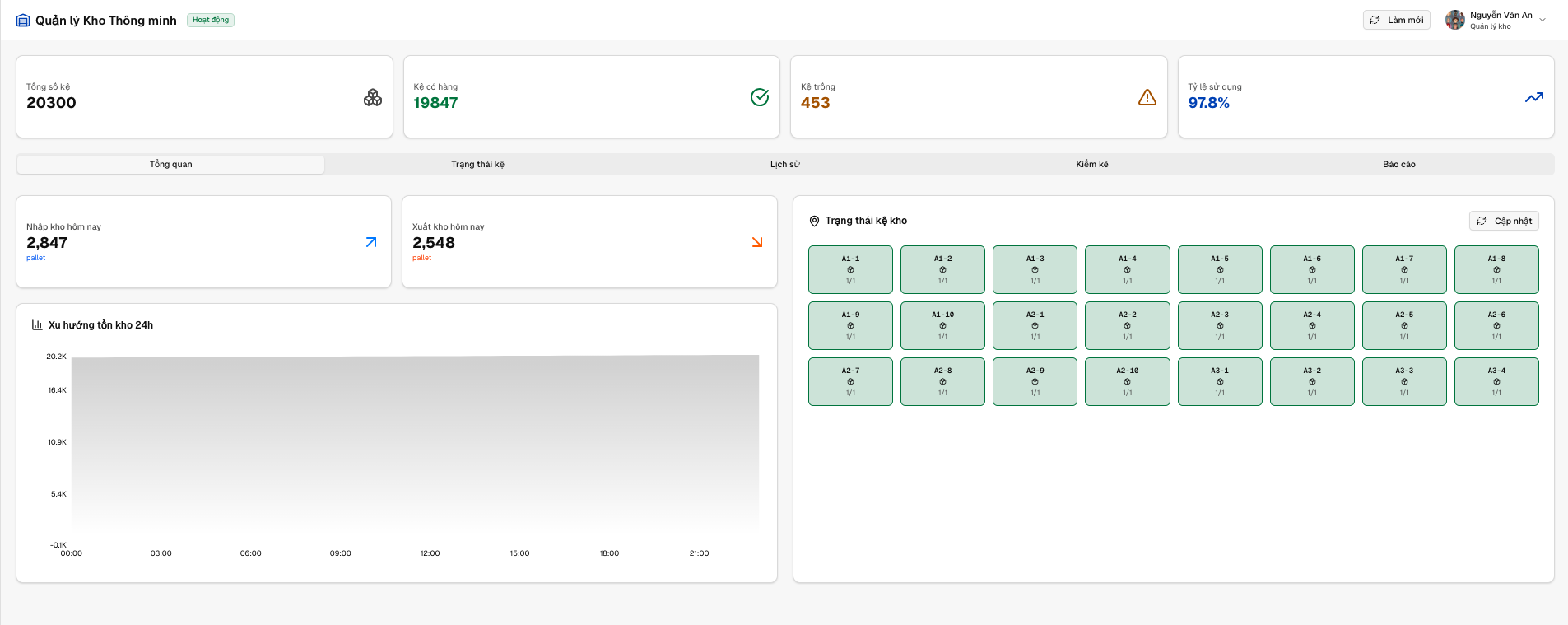1568x625 pixels.
Task: Click the warning triangle icon for Kệ trống
Action: pos(1147,97)
